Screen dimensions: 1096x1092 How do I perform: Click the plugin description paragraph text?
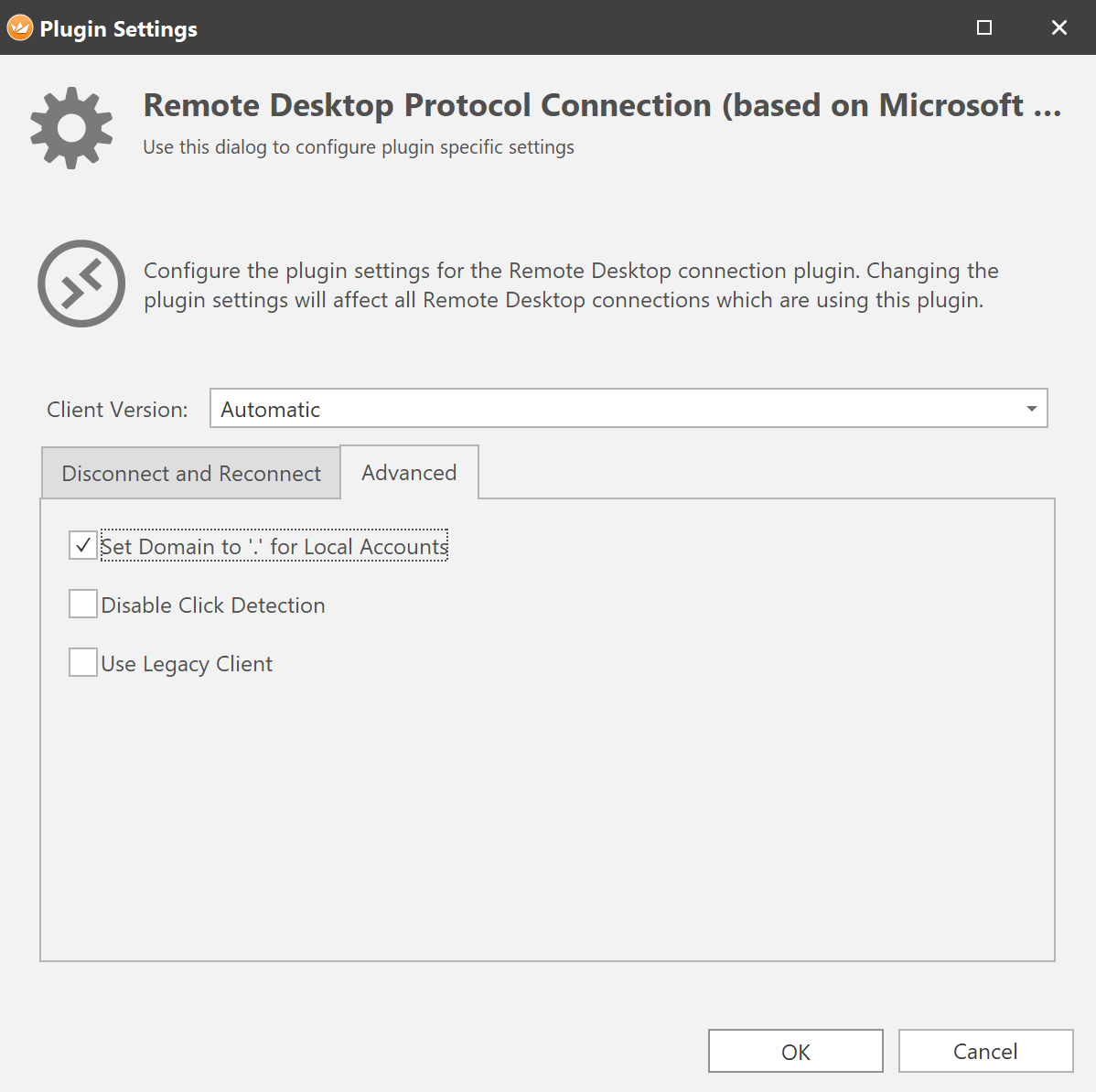[x=571, y=285]
